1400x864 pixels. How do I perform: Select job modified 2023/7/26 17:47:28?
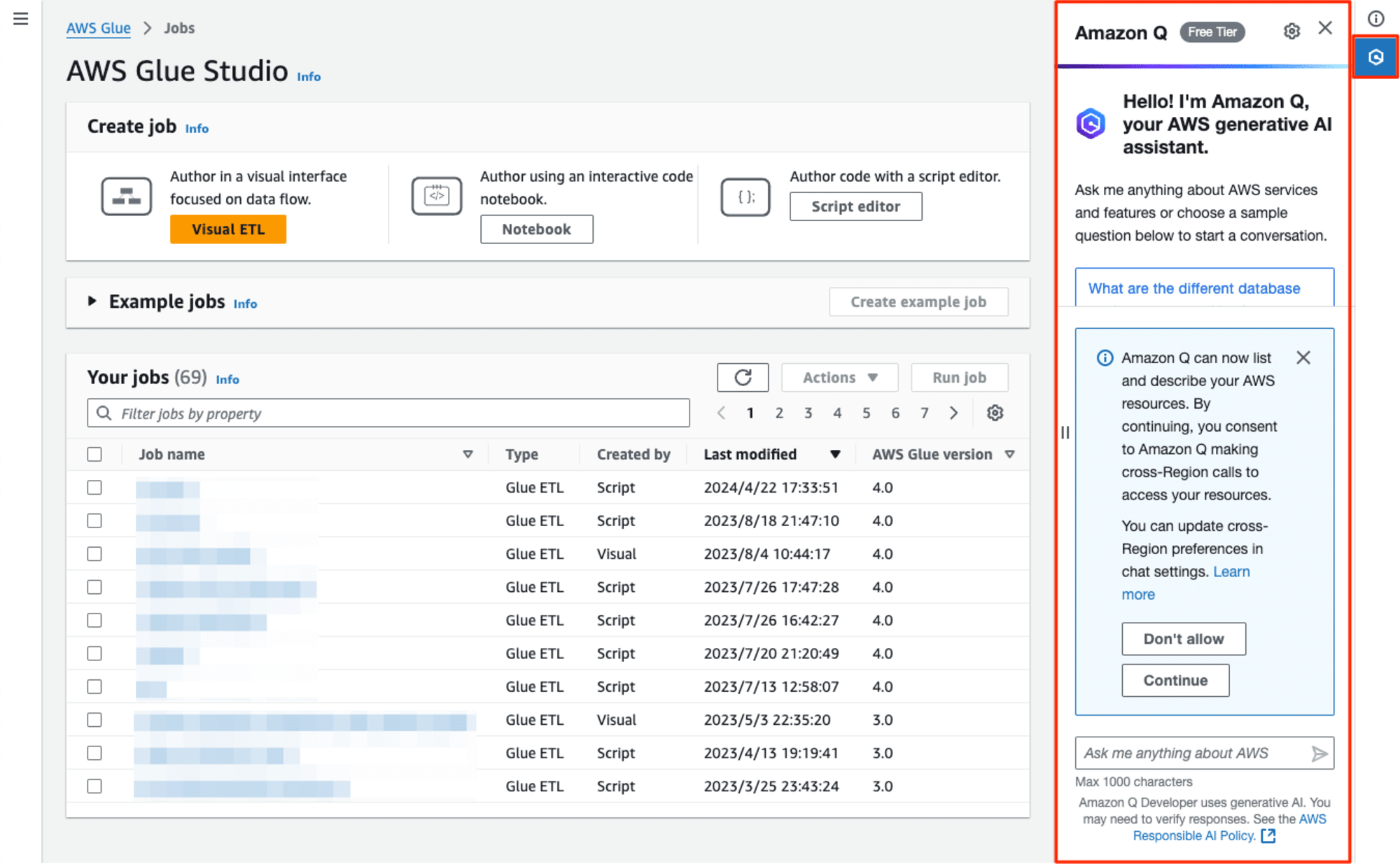click(x=94, y=587)
